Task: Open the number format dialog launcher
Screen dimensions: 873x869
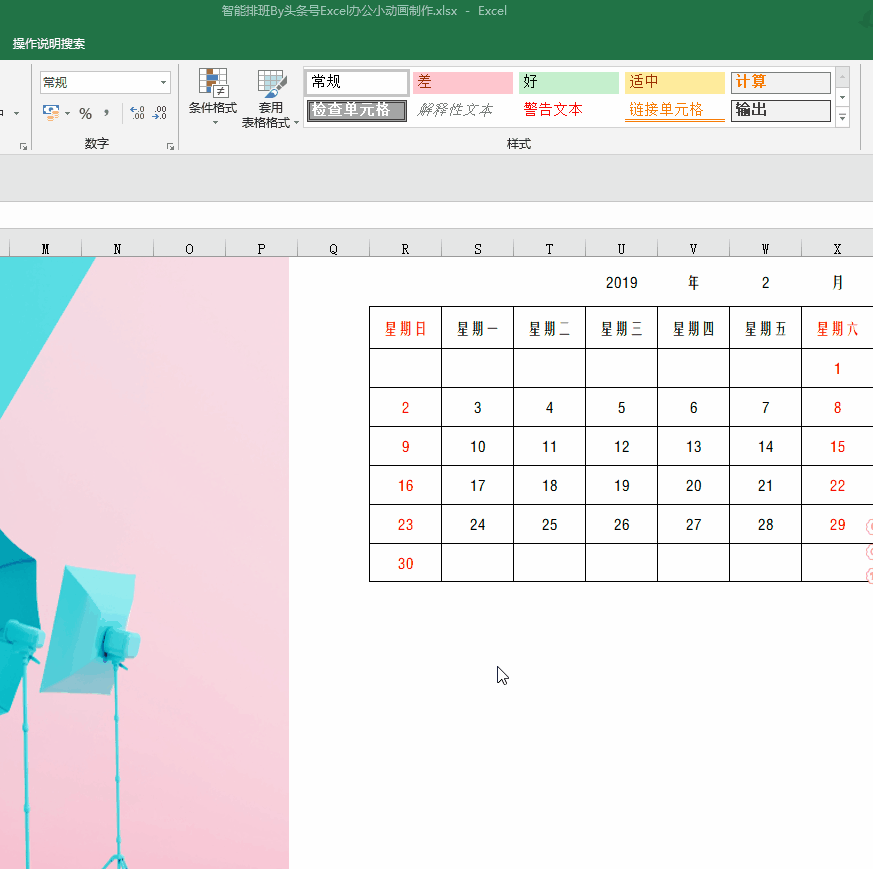Action: 170,146
